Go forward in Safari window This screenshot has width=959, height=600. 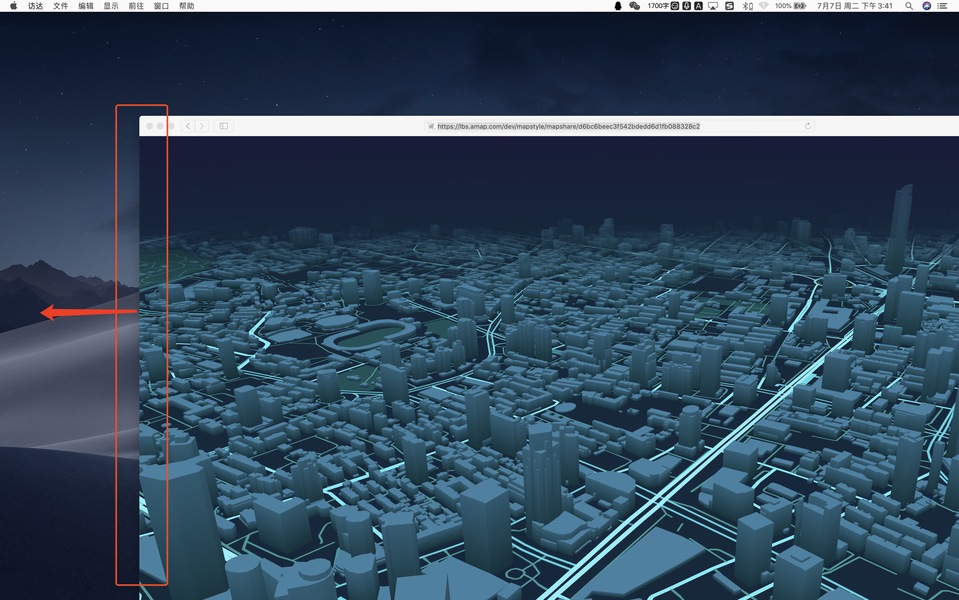point(201,126)
